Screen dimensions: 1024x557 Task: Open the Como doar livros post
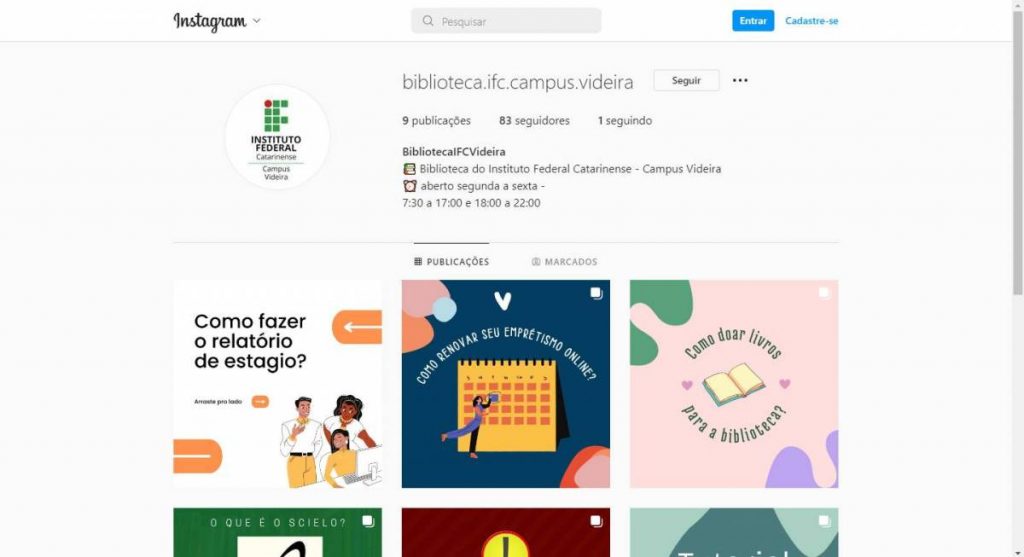point(733,384)
